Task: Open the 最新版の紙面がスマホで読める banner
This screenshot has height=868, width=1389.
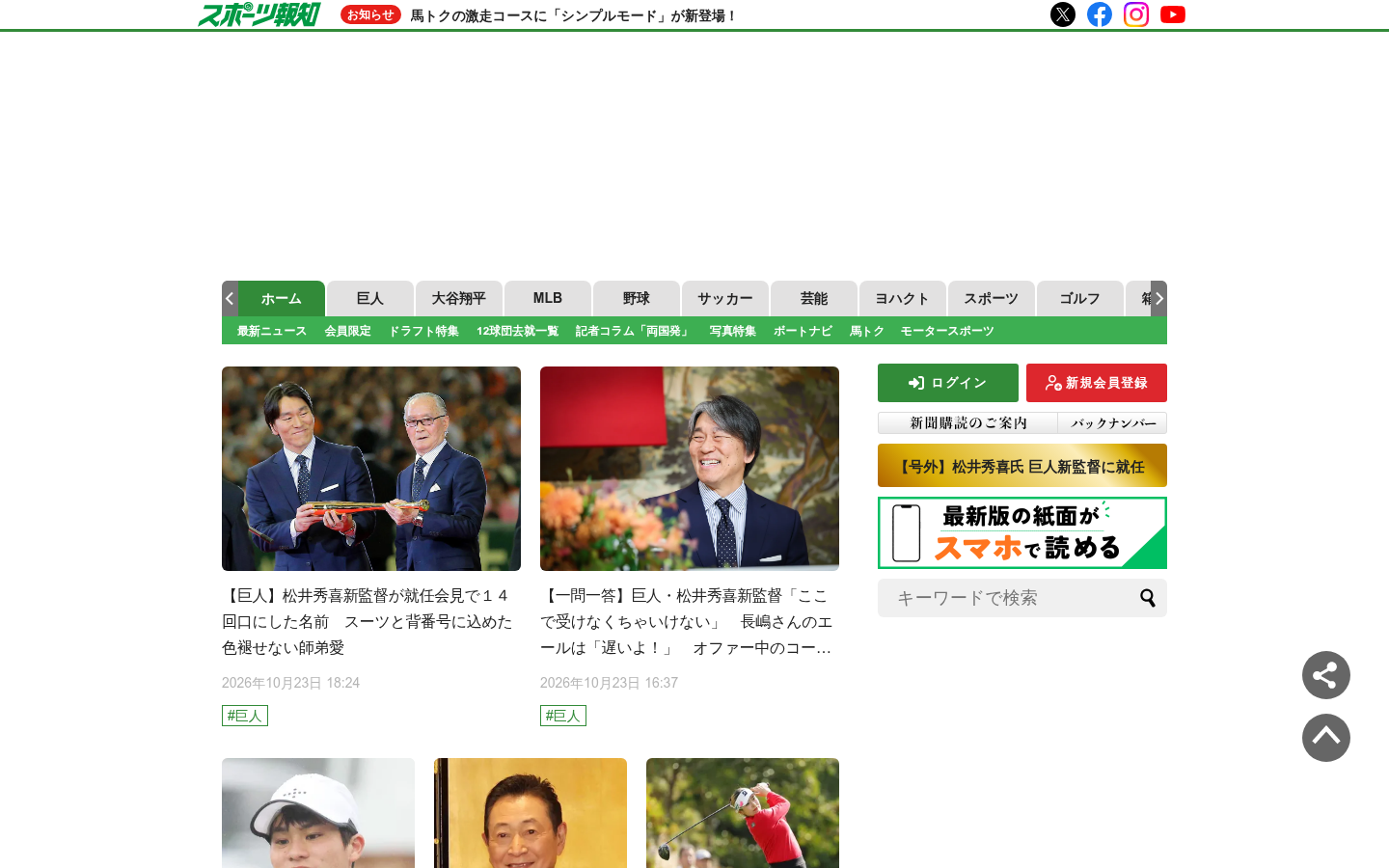Action: [x=1022, y=532]
